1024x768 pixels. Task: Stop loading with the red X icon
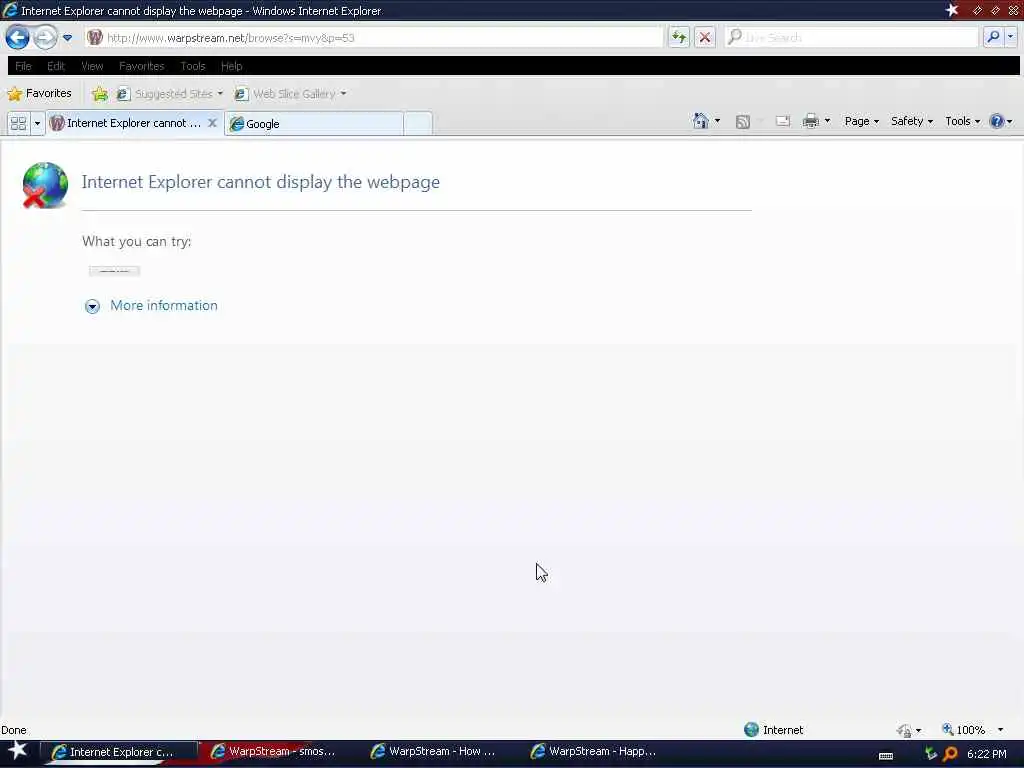[x=705, y=38]
